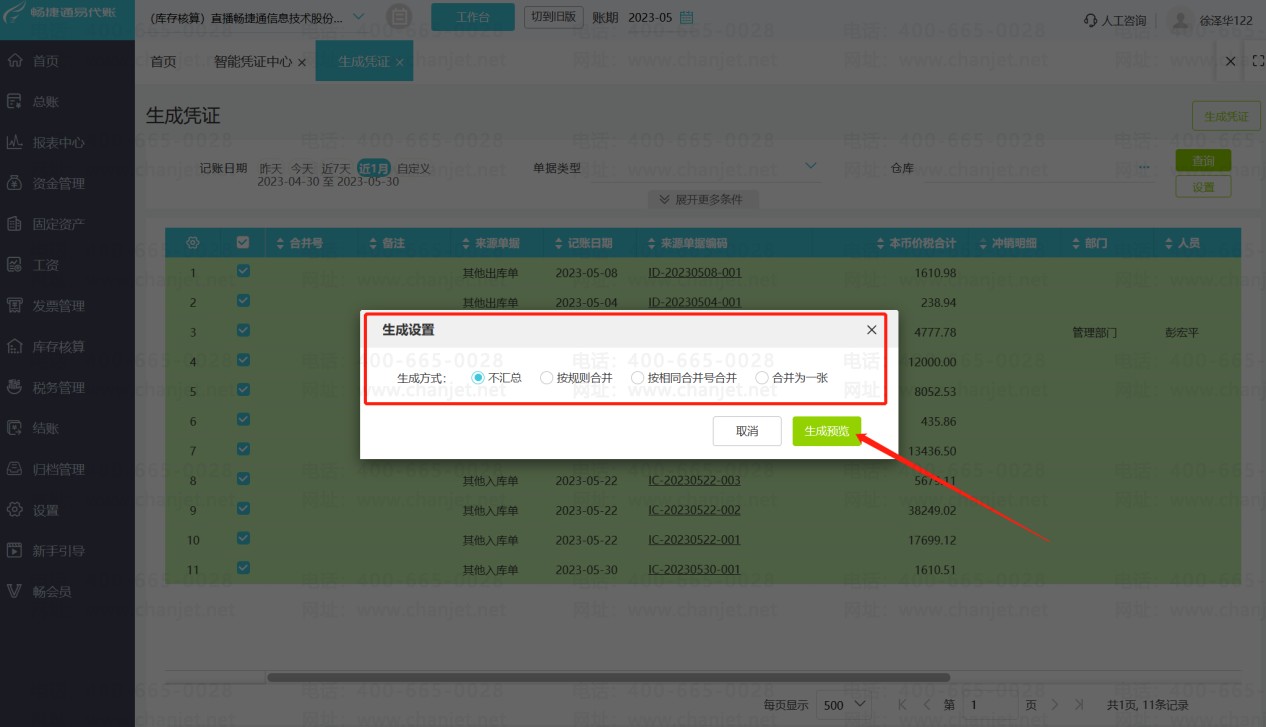Go to the first page arrow
The width and height of the screenshot is (1266, 727).
tap(901, 705)
